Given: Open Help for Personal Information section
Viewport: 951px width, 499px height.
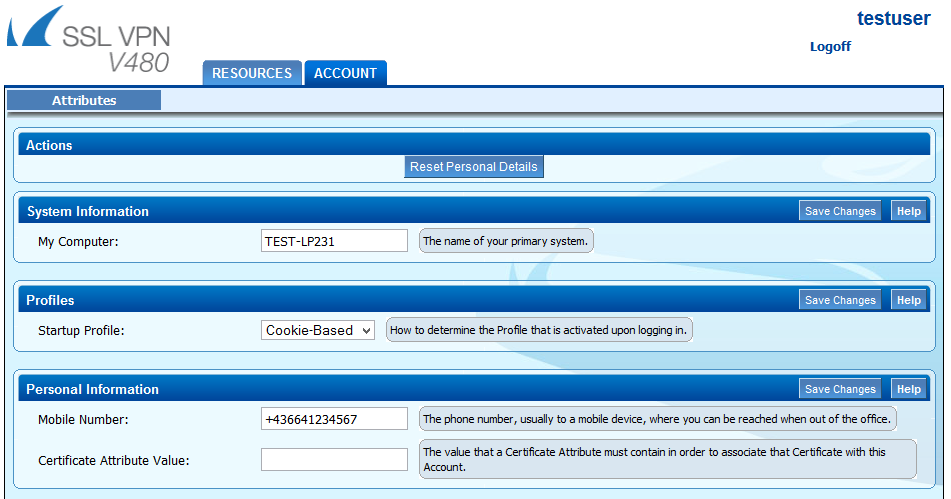Looking at the screenshot, I should click(909, 389).
